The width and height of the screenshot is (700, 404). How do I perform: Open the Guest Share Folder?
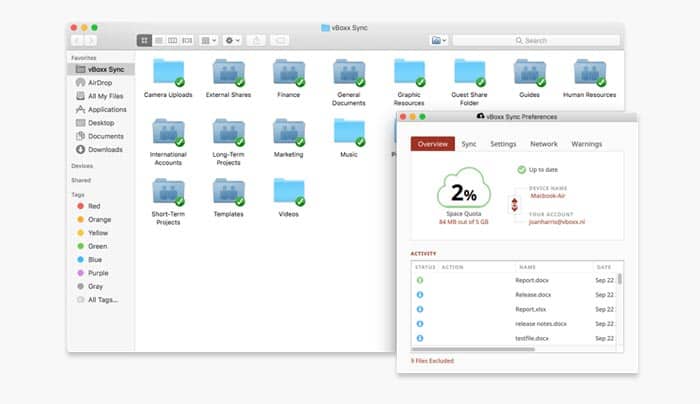[x=469, y=73]
